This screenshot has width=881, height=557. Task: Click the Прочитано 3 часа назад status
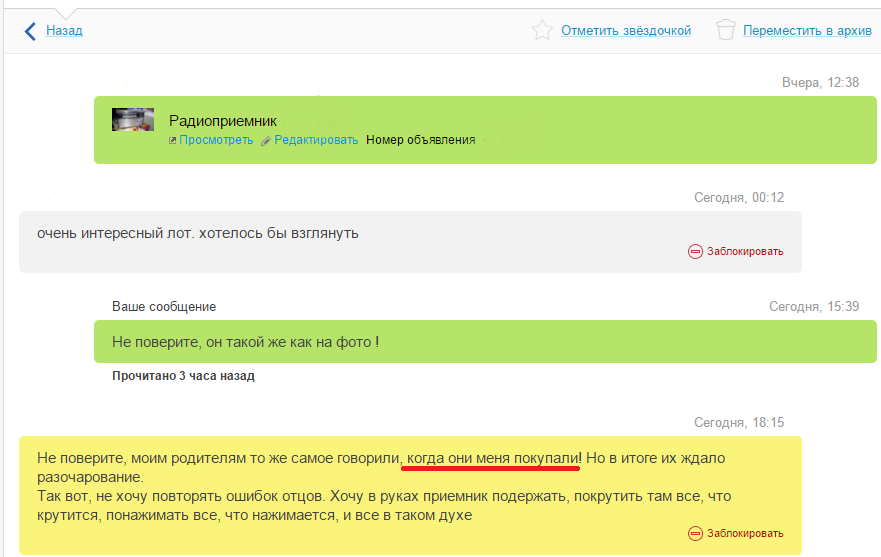(183, 376)
